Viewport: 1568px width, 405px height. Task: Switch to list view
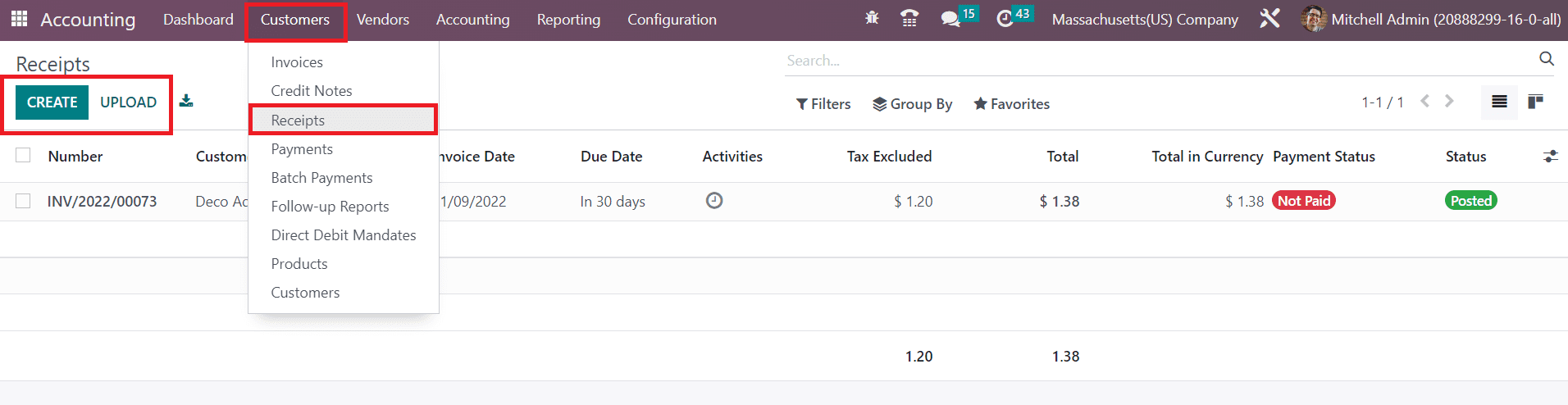(x=1499, y=102)
